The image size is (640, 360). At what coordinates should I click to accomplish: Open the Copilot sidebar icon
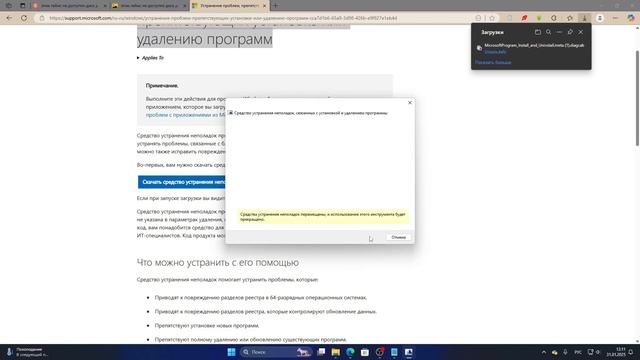click(631, 18)
